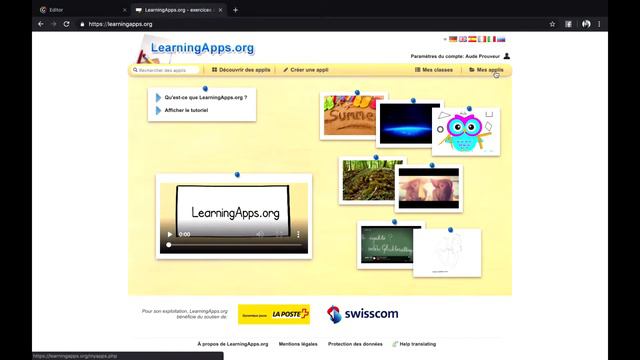
Task: Switch site language to Italian flag
Action: tap(491, 39)
